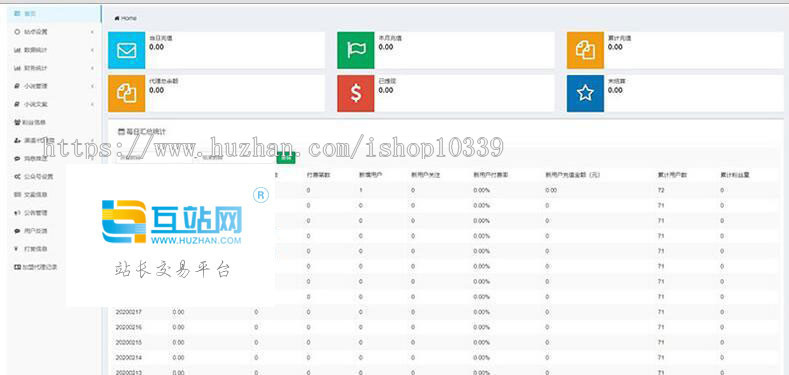Click the orange documents tile for 累计充值
The width and height of the screenshot is (789, 375).
coord(585,50)
